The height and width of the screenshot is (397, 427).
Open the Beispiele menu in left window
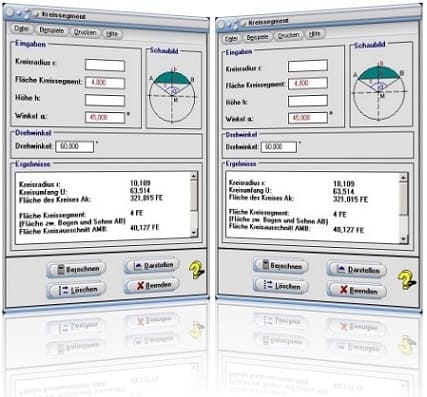pyautogui.click(x=52, y=30)
